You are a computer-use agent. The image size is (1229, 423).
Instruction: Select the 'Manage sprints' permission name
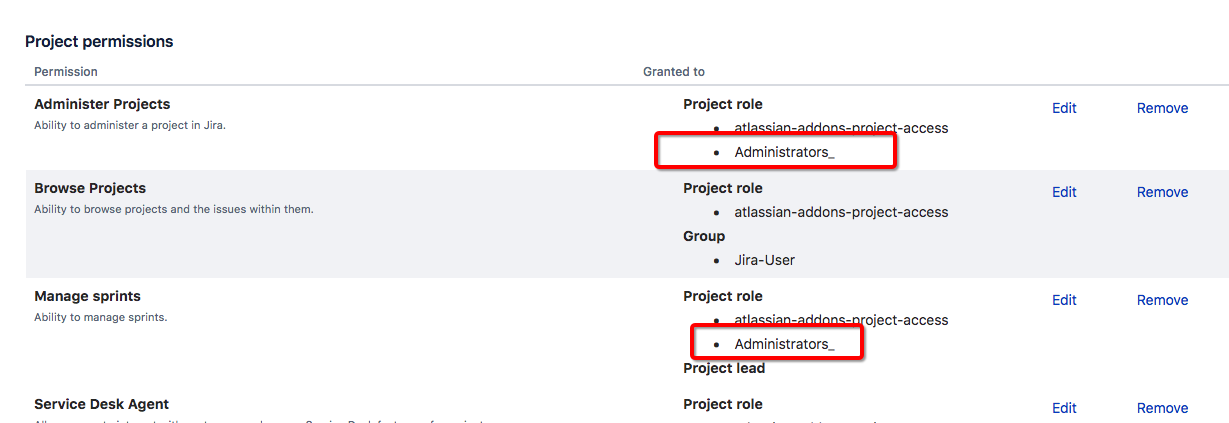pyautogui.click(x=87, y=296)
